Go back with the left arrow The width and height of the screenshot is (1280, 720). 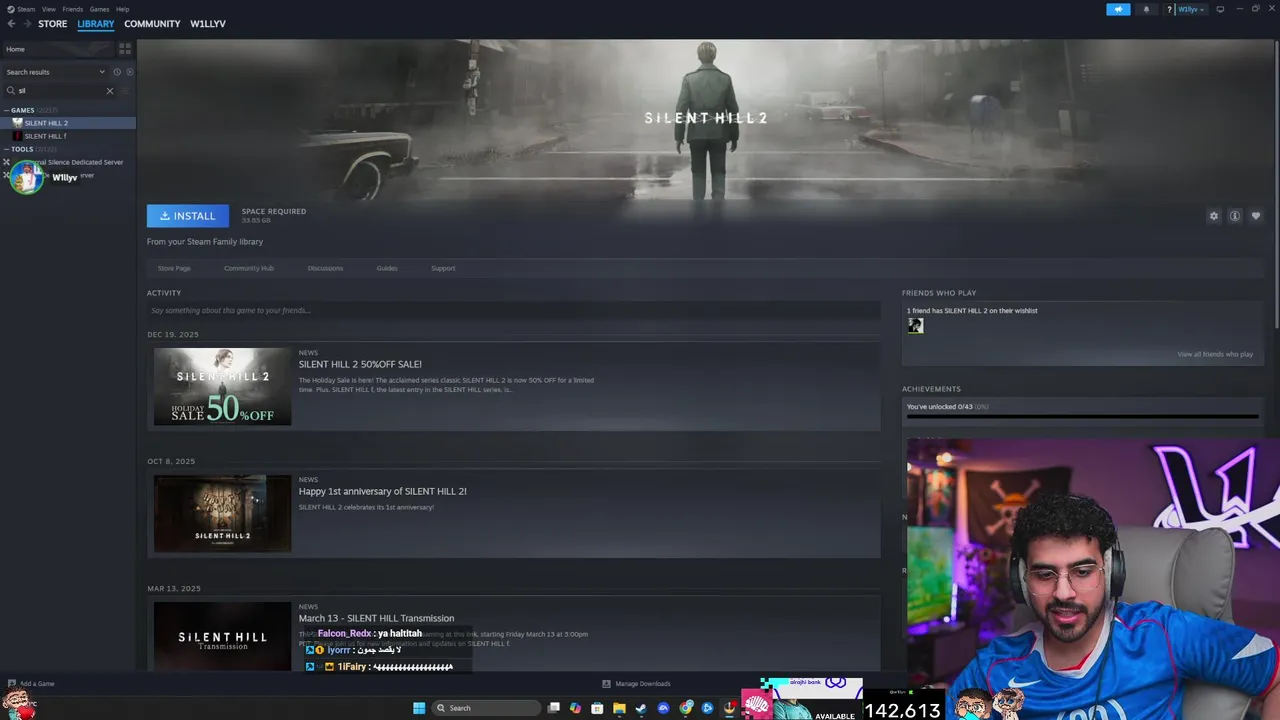coord(11,24)
